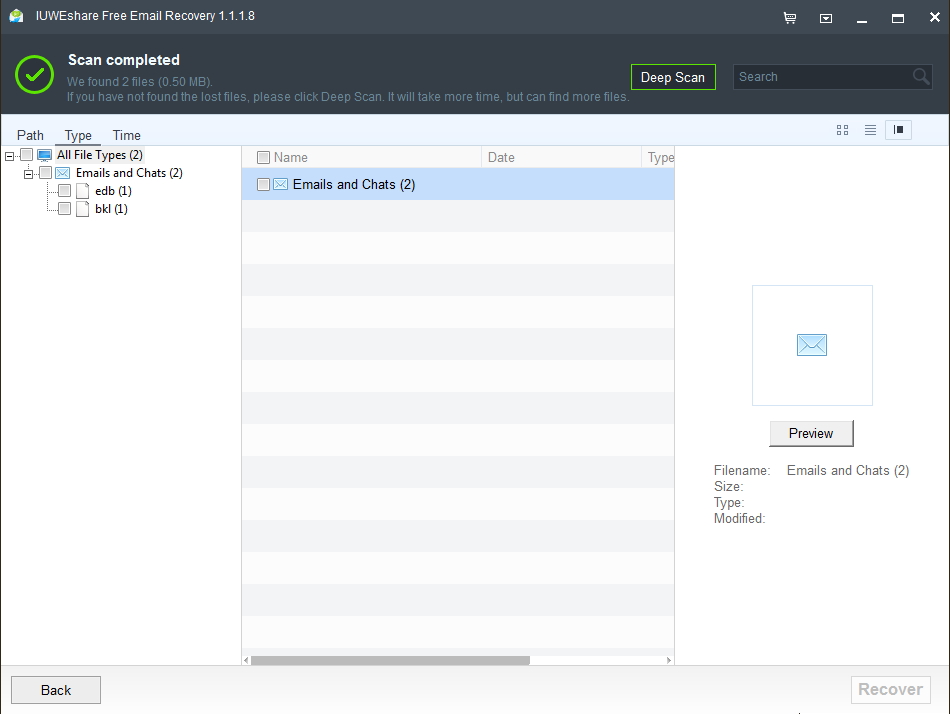Click the computer icon beside All File Types
Screen dimensions: 950x714
(44, 155)
